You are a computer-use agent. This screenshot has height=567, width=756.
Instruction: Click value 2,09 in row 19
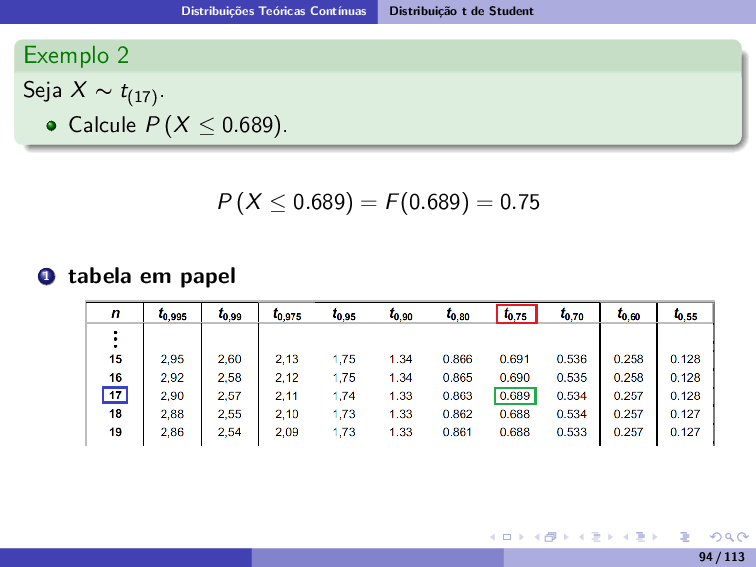click(x=287, y=432)
